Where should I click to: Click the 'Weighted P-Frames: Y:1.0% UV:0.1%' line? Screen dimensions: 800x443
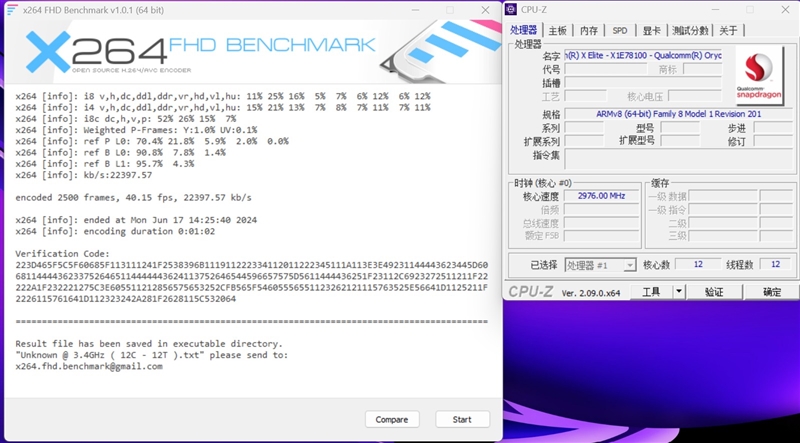[x=136, y=130]
